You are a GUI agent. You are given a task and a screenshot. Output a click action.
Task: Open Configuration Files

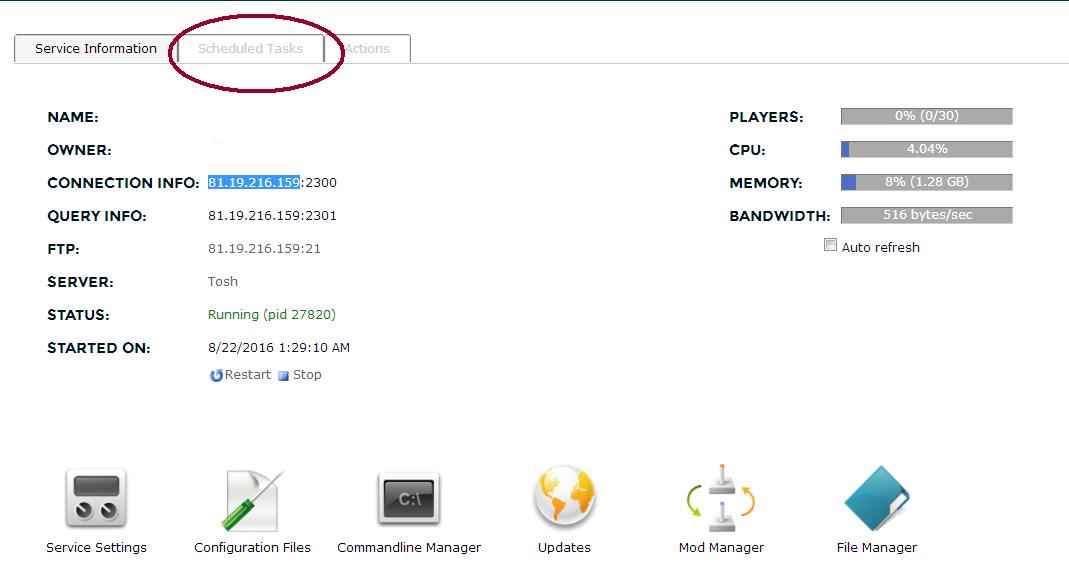(252, 498)
